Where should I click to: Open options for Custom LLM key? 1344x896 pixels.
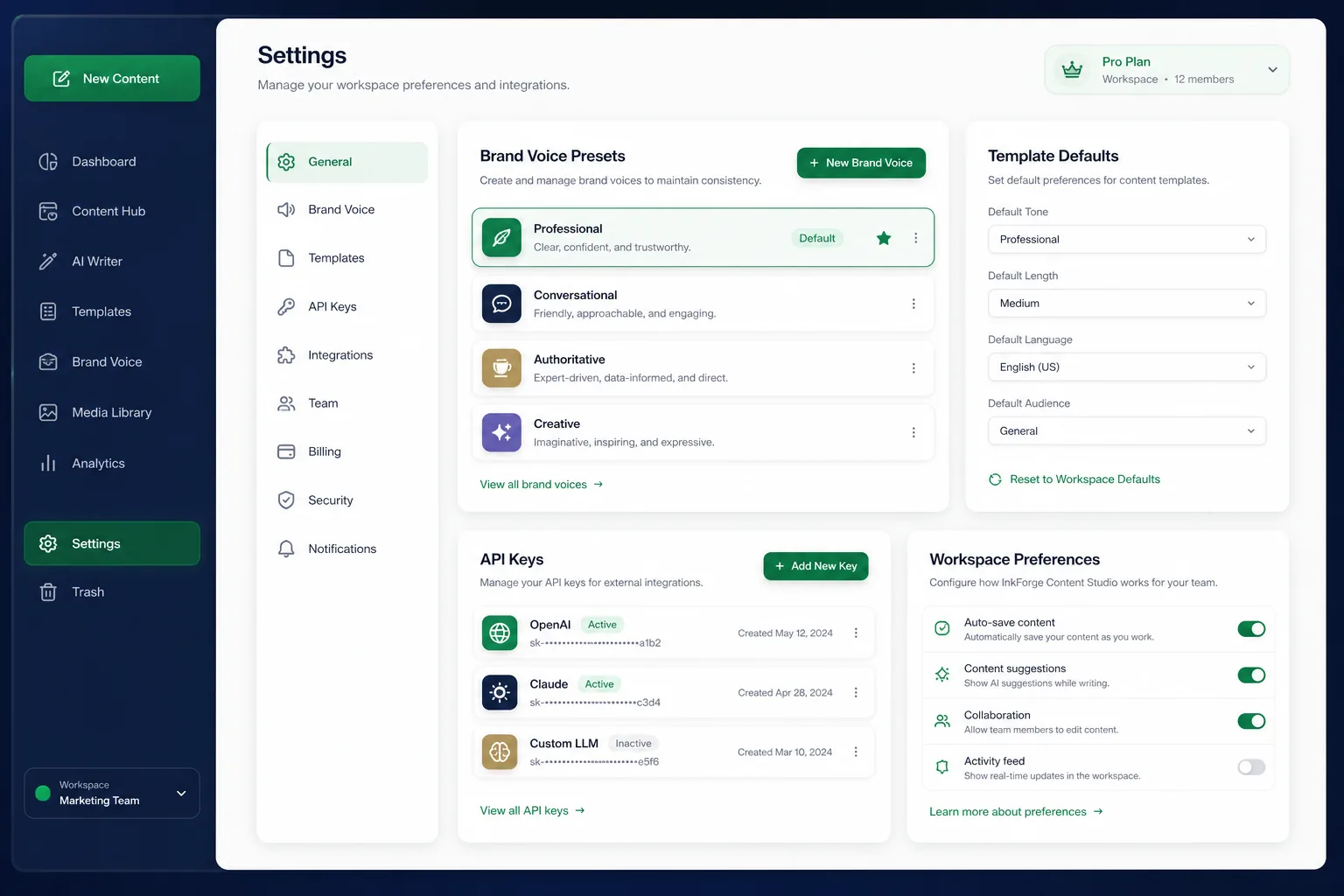856,752
